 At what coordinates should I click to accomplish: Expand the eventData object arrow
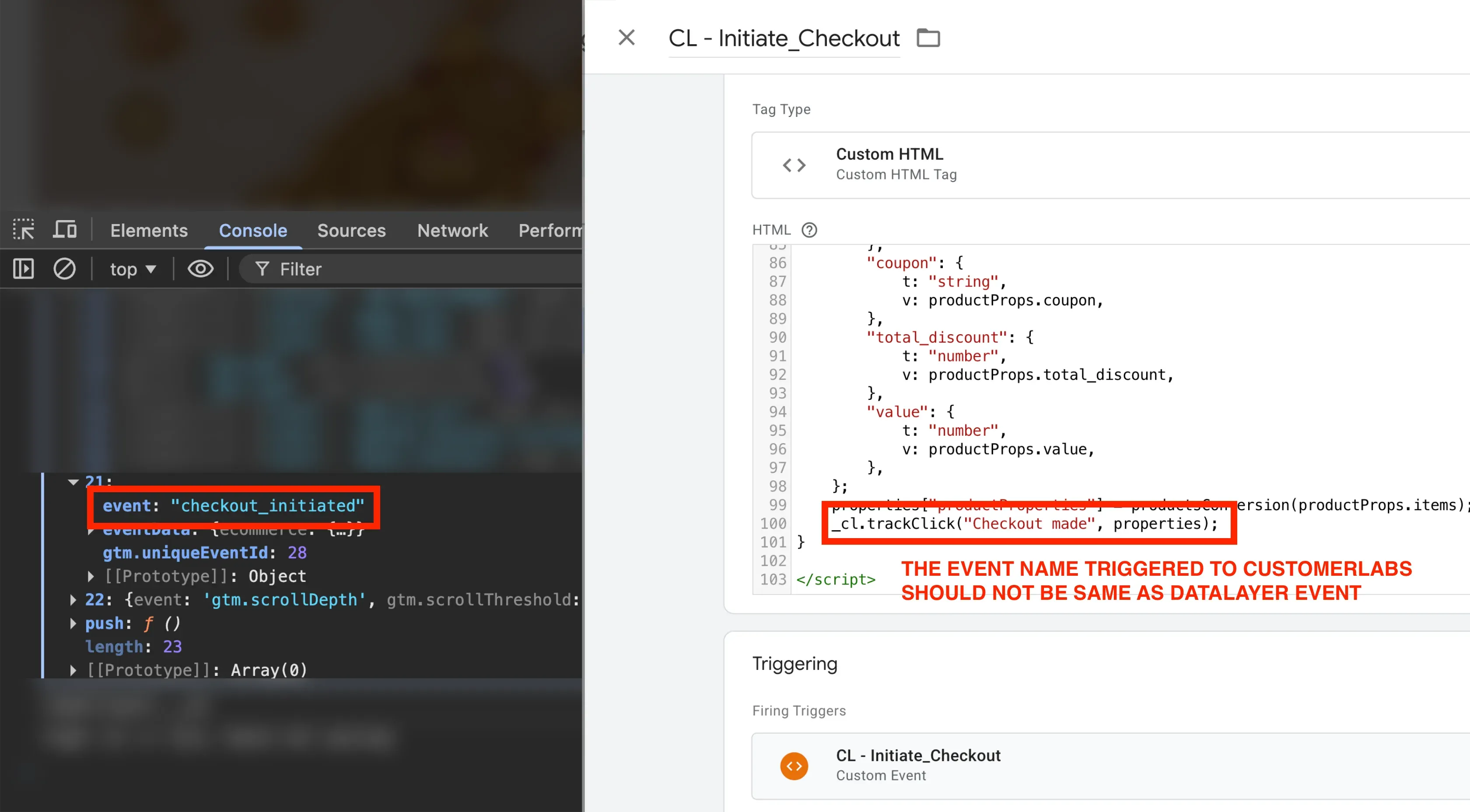click(x=91, y=530)
